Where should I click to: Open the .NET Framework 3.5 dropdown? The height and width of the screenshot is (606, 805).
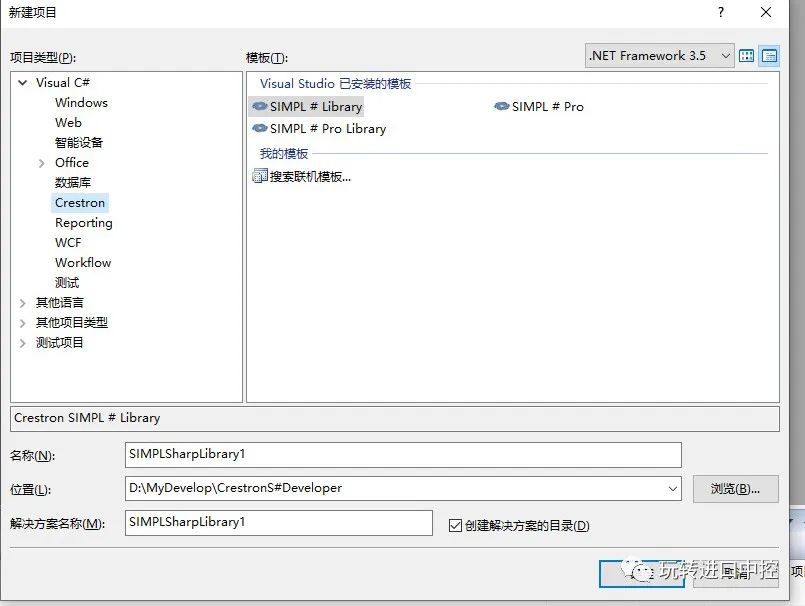[x=659, y=55]
